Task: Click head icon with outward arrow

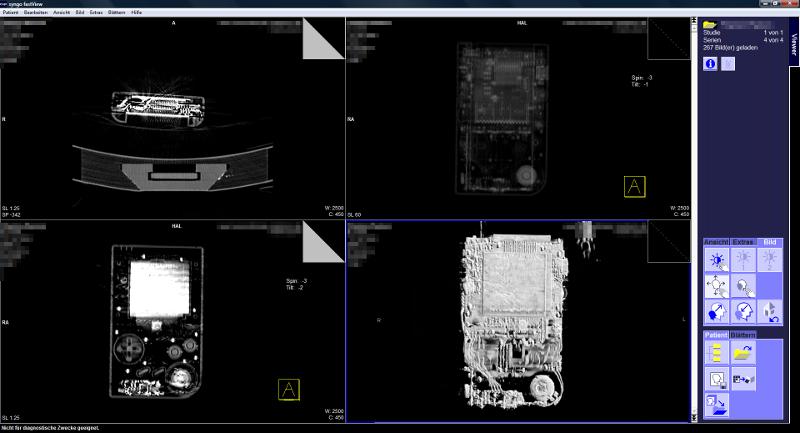Action: 717,312
